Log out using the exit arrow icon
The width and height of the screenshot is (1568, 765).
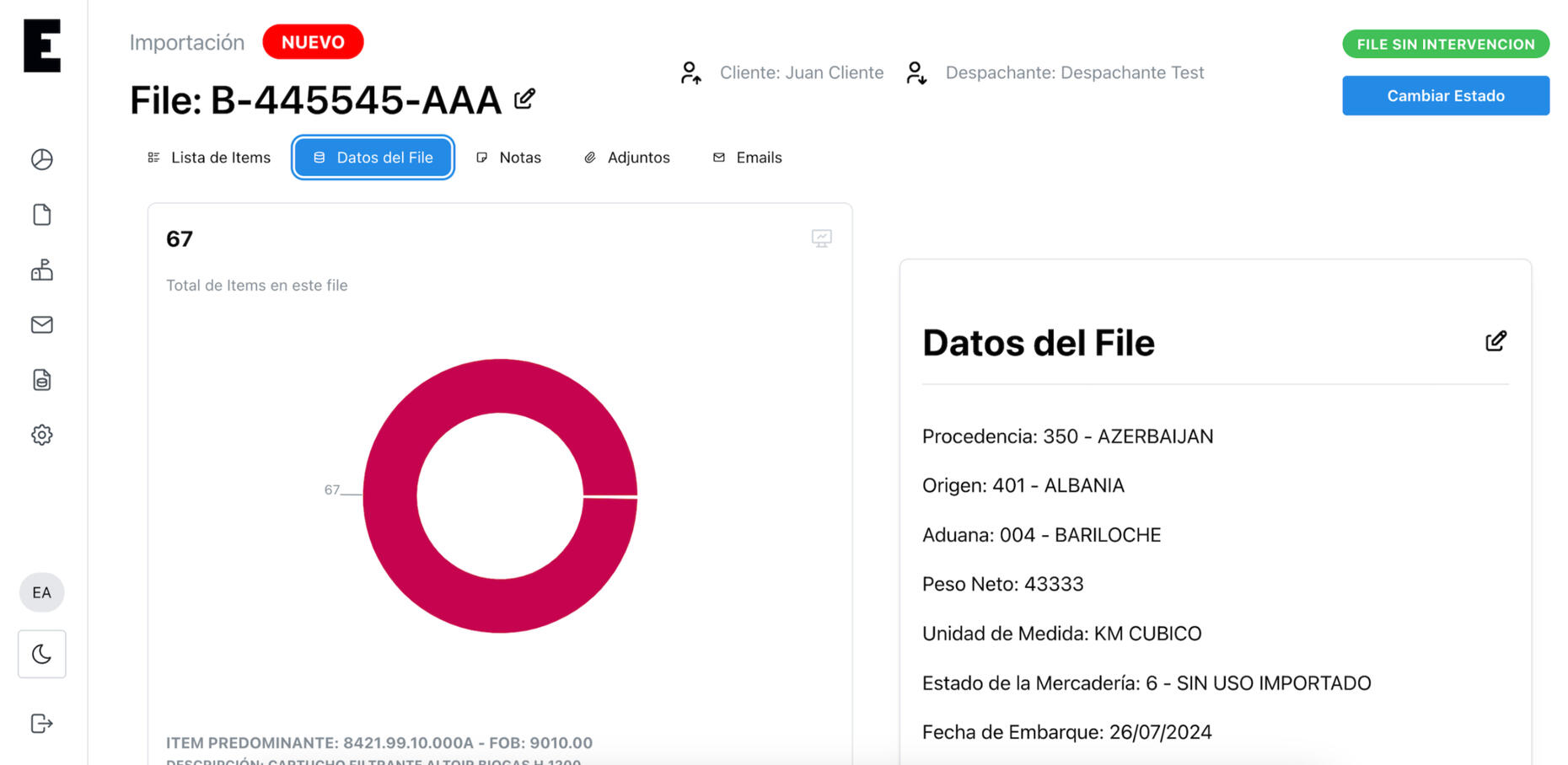click(x=41, y=723)
